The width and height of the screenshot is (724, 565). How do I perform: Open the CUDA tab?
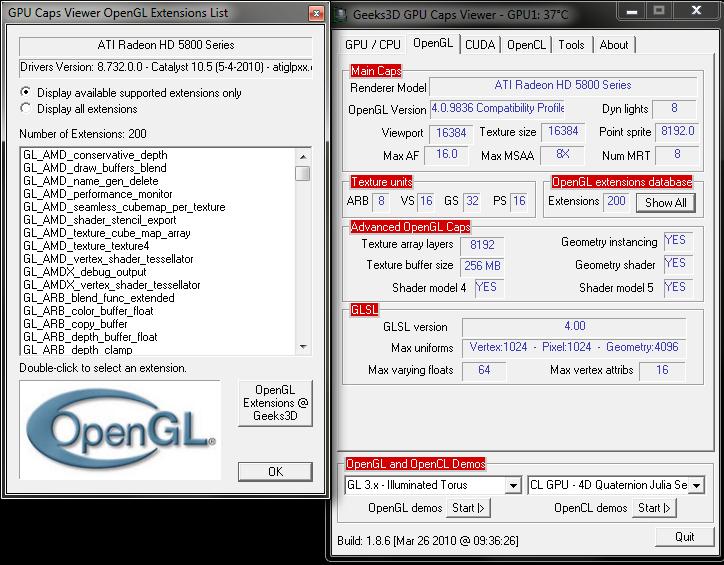pyautogui.click(x=480, y=45)
